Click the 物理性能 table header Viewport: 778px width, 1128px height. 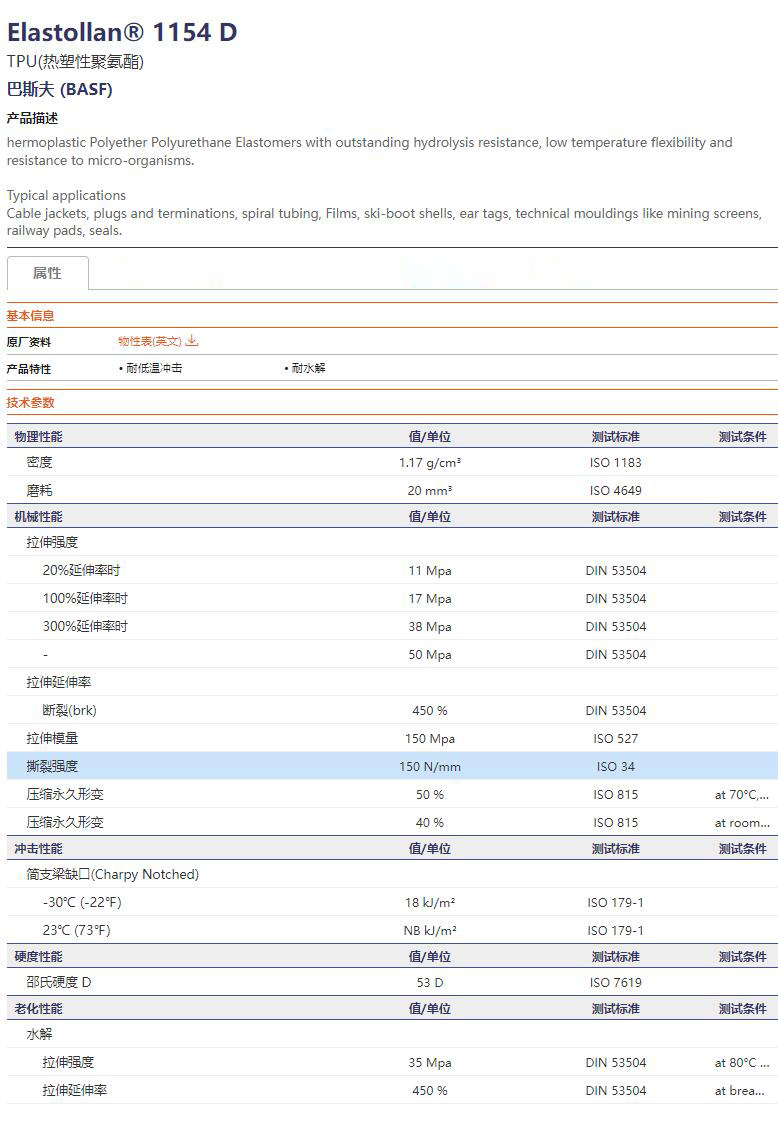[38, 437]
